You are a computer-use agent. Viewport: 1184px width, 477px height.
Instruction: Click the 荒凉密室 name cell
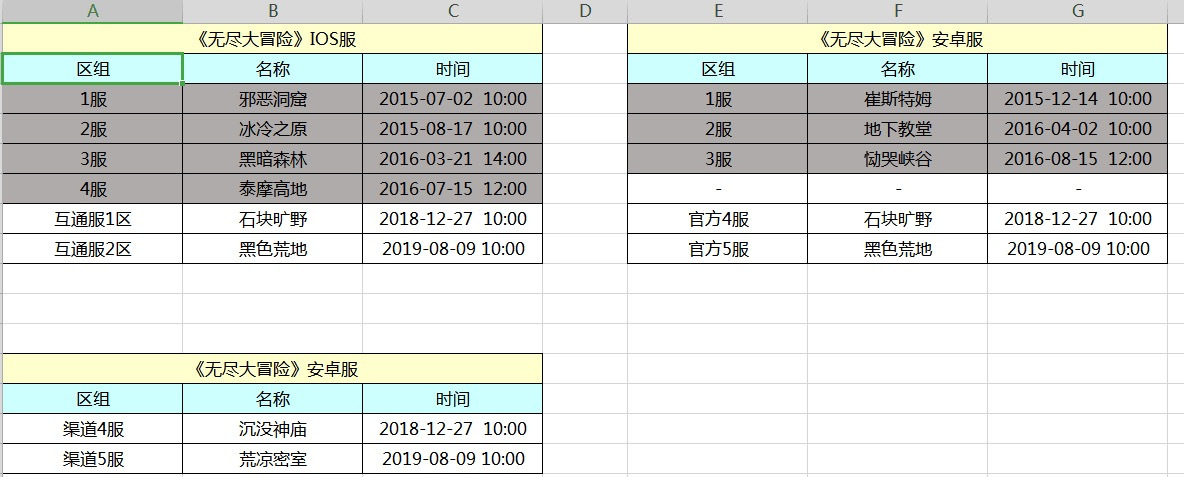(x=273, y=459)
